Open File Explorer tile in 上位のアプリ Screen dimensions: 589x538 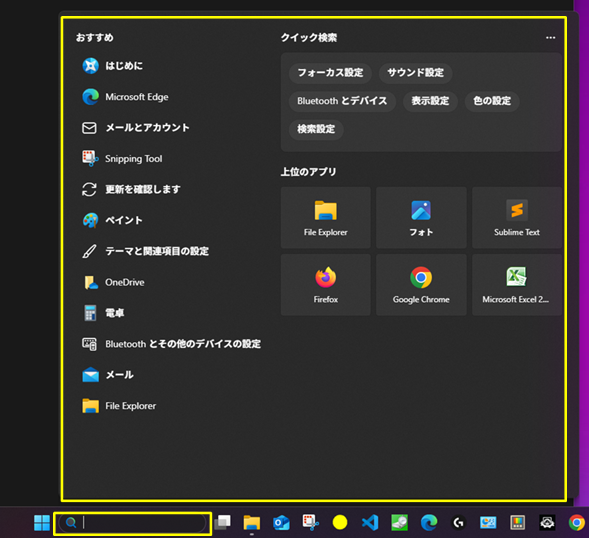coord(326,218)
